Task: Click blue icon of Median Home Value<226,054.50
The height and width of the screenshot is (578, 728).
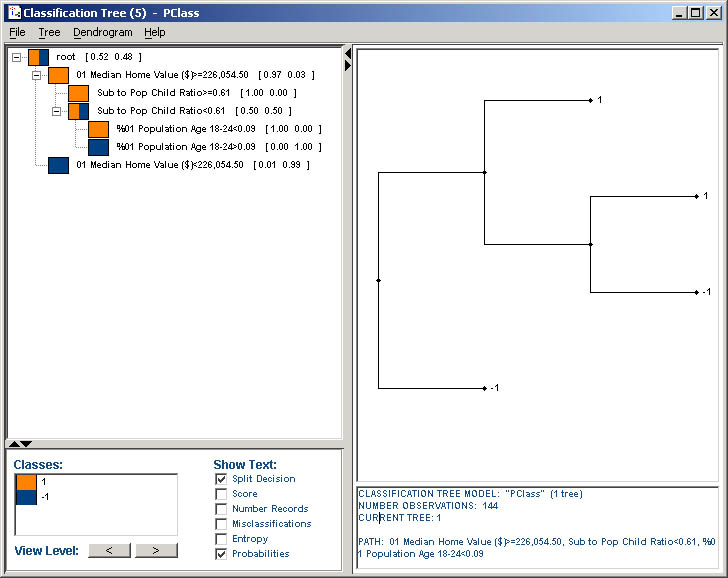Action: [x=58, y=165]
